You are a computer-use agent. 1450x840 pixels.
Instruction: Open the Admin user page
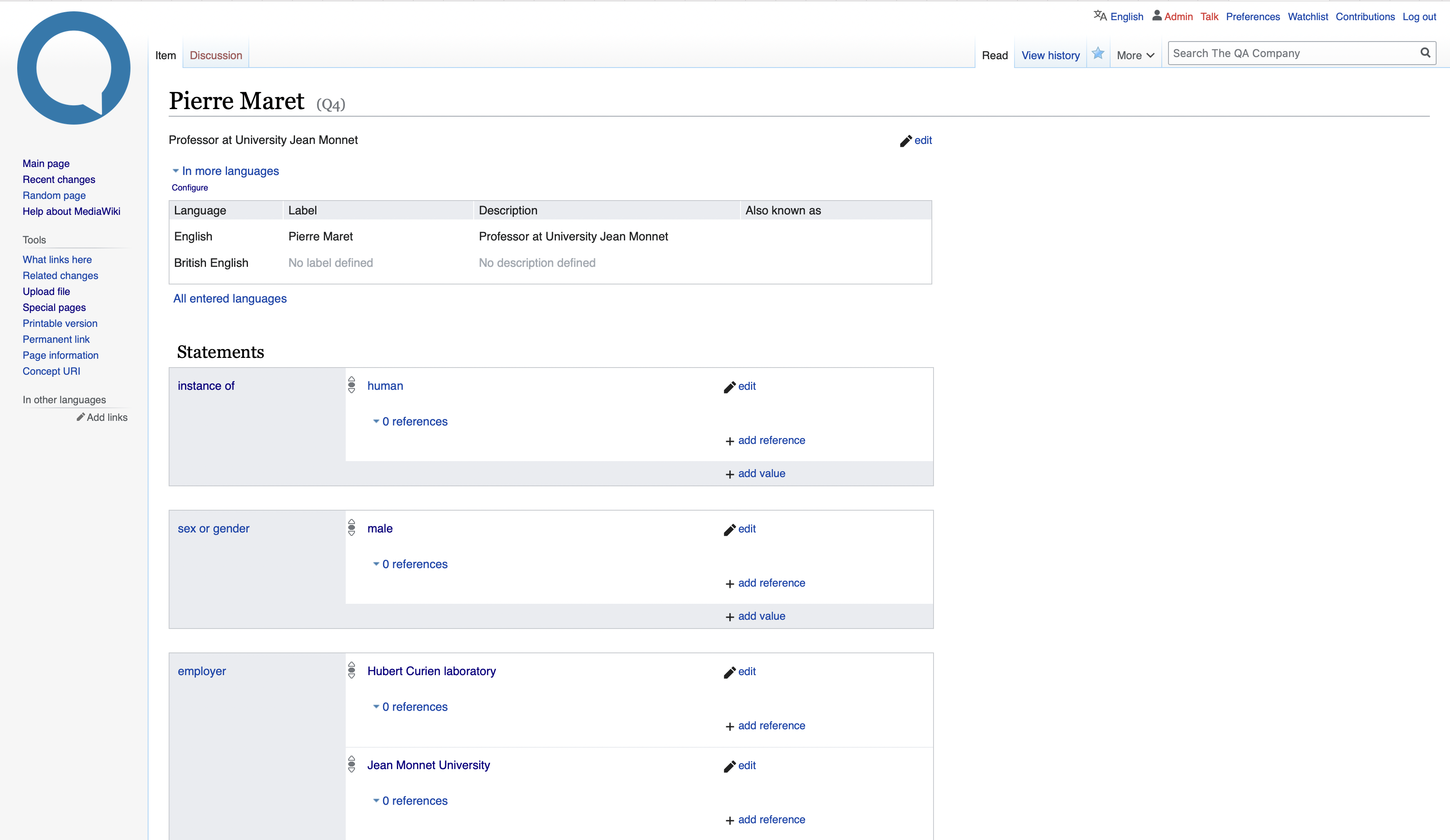(x=1179, y=17)
